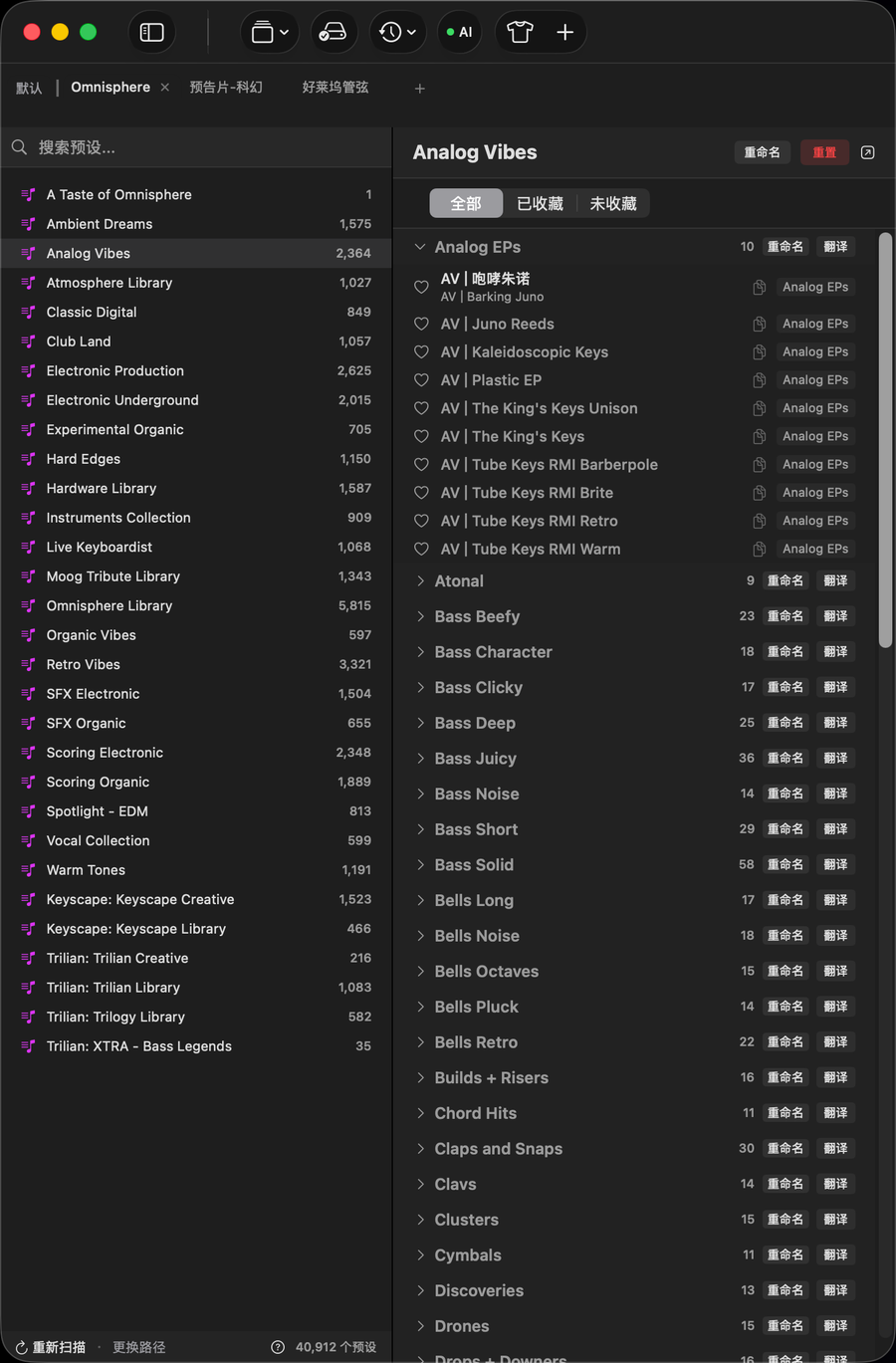Image resolution: width=896 pixels, height=1363 pixels.
Task: Click 更换路径 at bottom
Action: pos(138,1347)
